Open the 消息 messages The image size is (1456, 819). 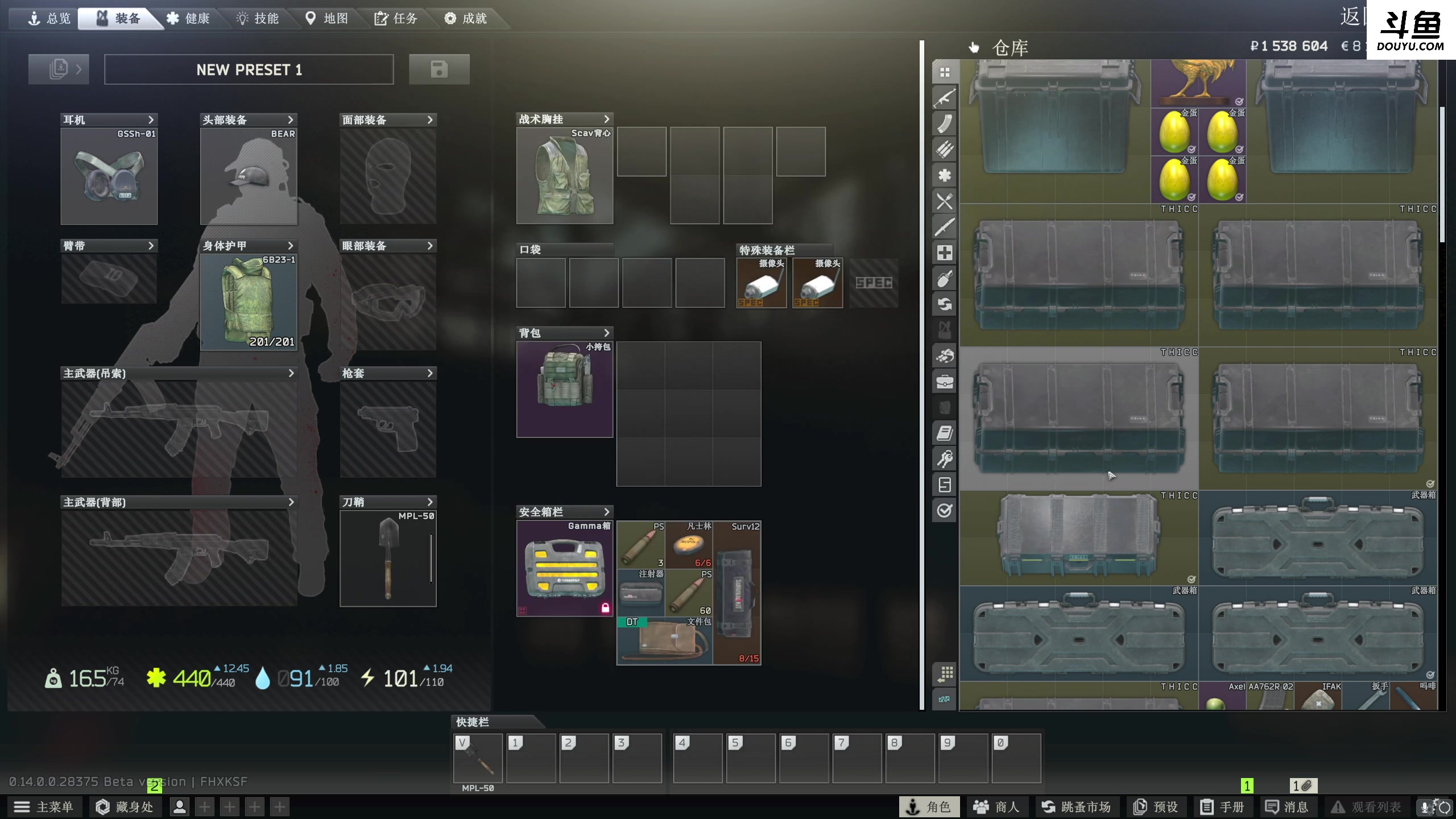1287,806
